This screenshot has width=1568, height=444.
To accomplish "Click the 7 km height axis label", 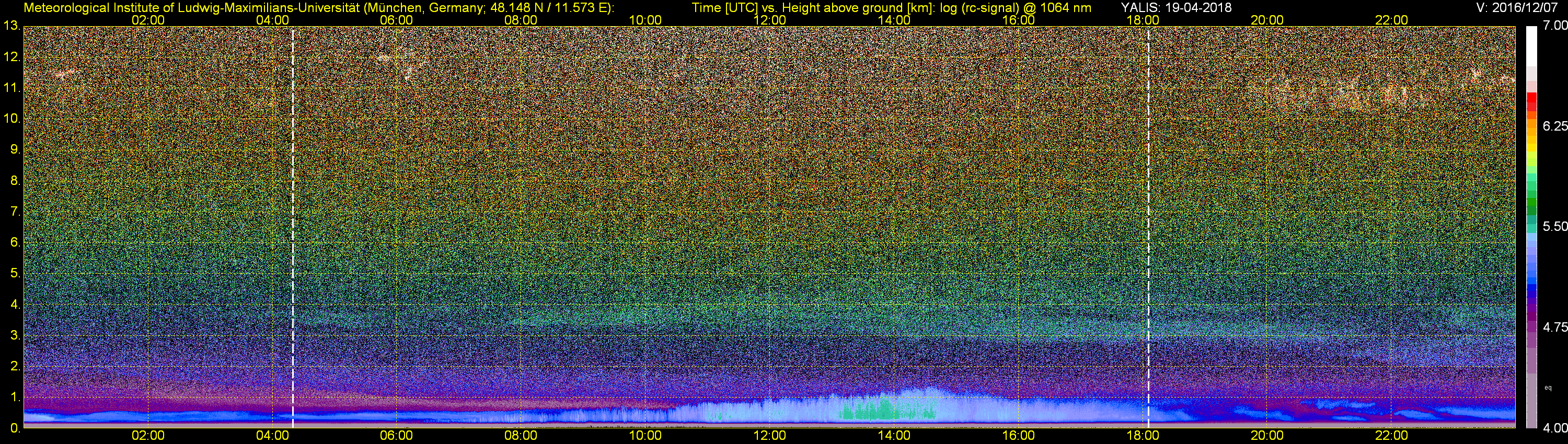I will [x=15, y=212].
